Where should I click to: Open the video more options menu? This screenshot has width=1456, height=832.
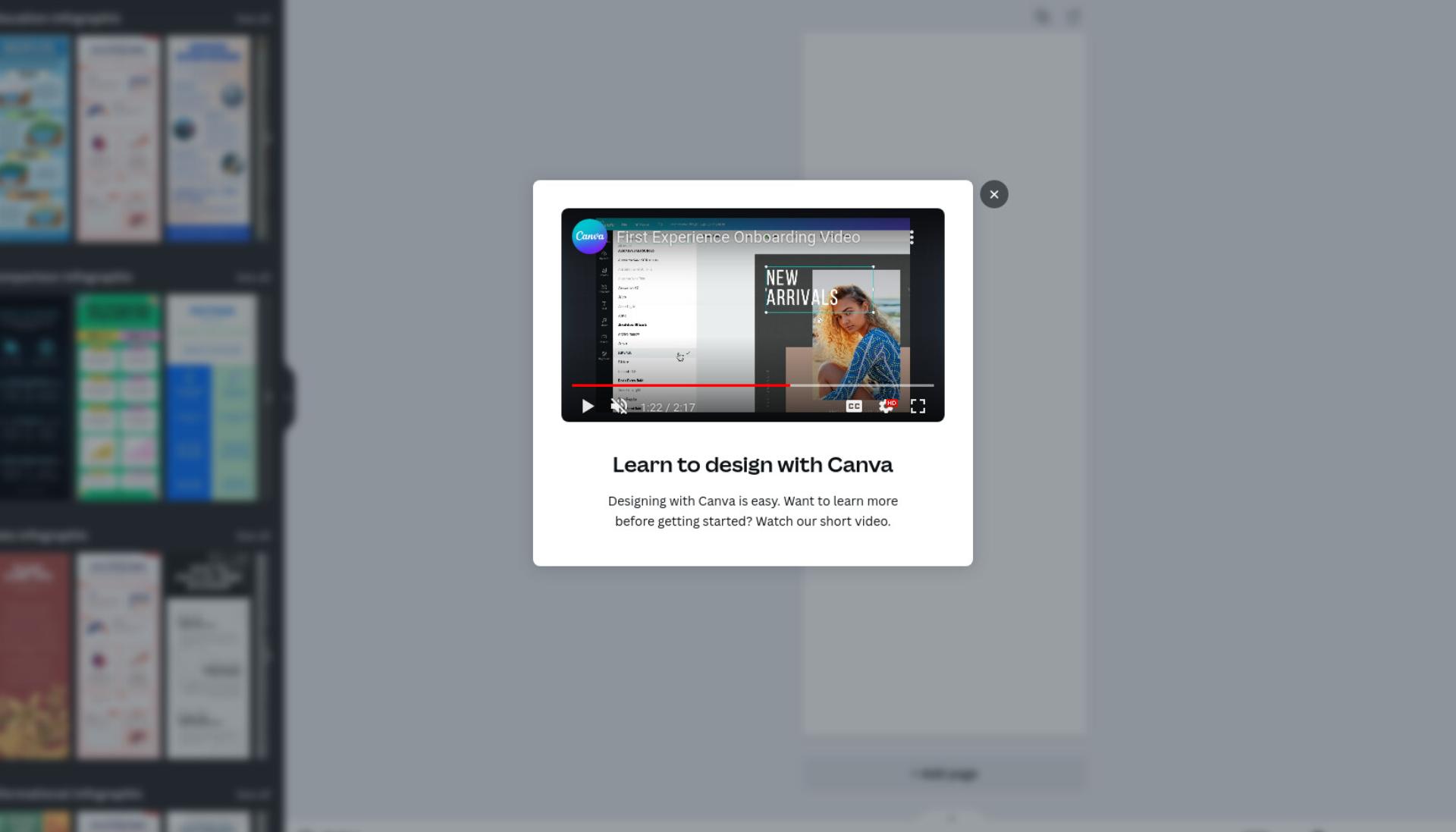click(912, 237)
